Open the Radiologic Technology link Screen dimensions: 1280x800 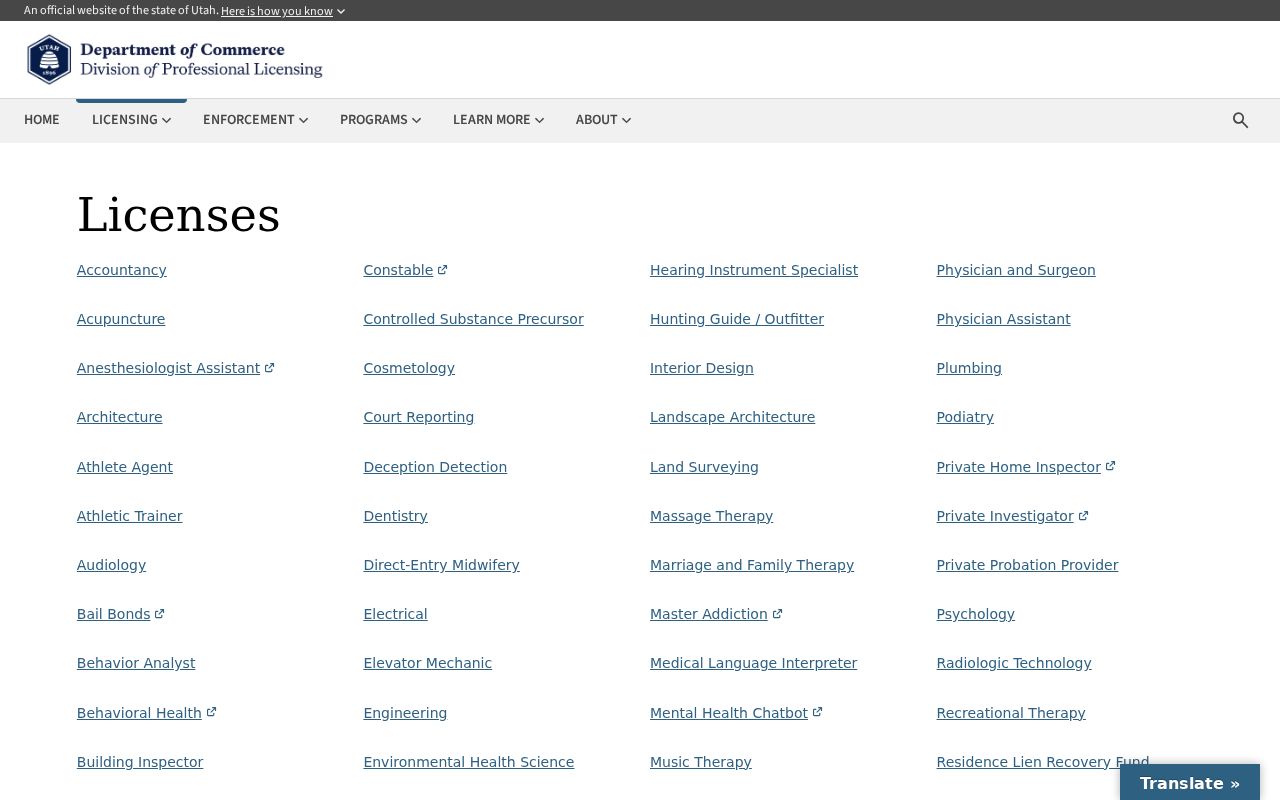coord(1014,663)
